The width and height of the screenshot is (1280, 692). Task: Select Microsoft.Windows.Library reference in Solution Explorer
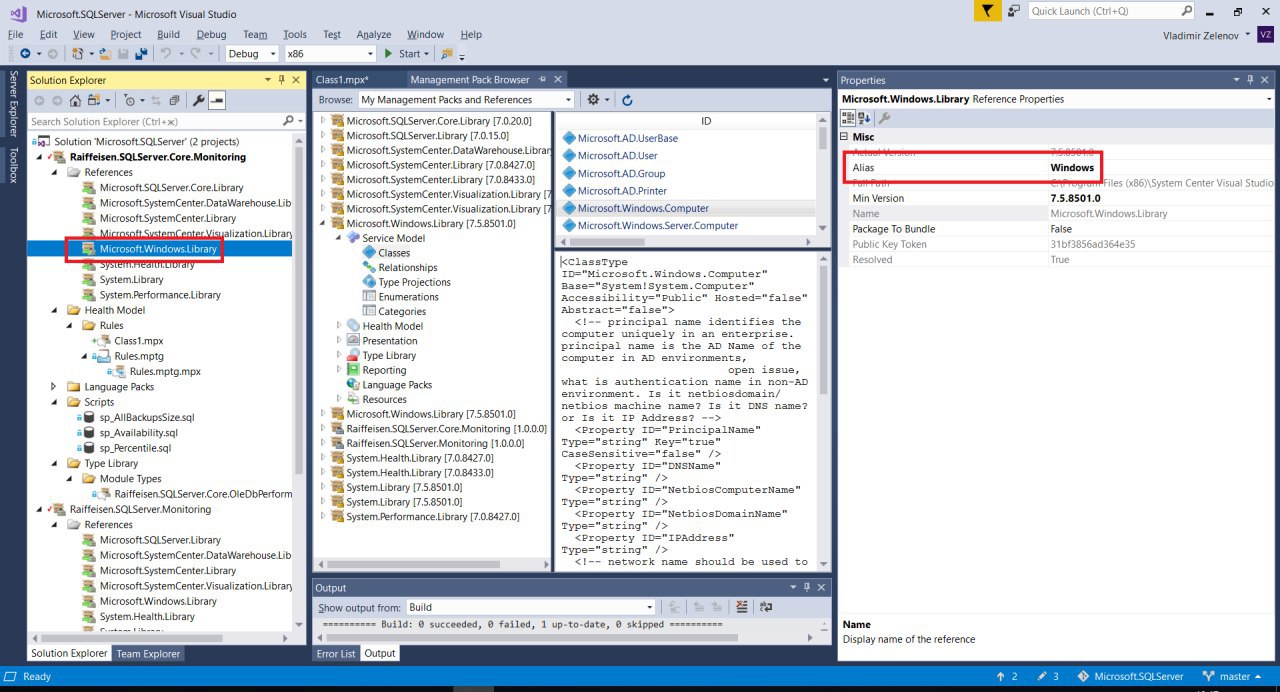[x=158, y=249]
